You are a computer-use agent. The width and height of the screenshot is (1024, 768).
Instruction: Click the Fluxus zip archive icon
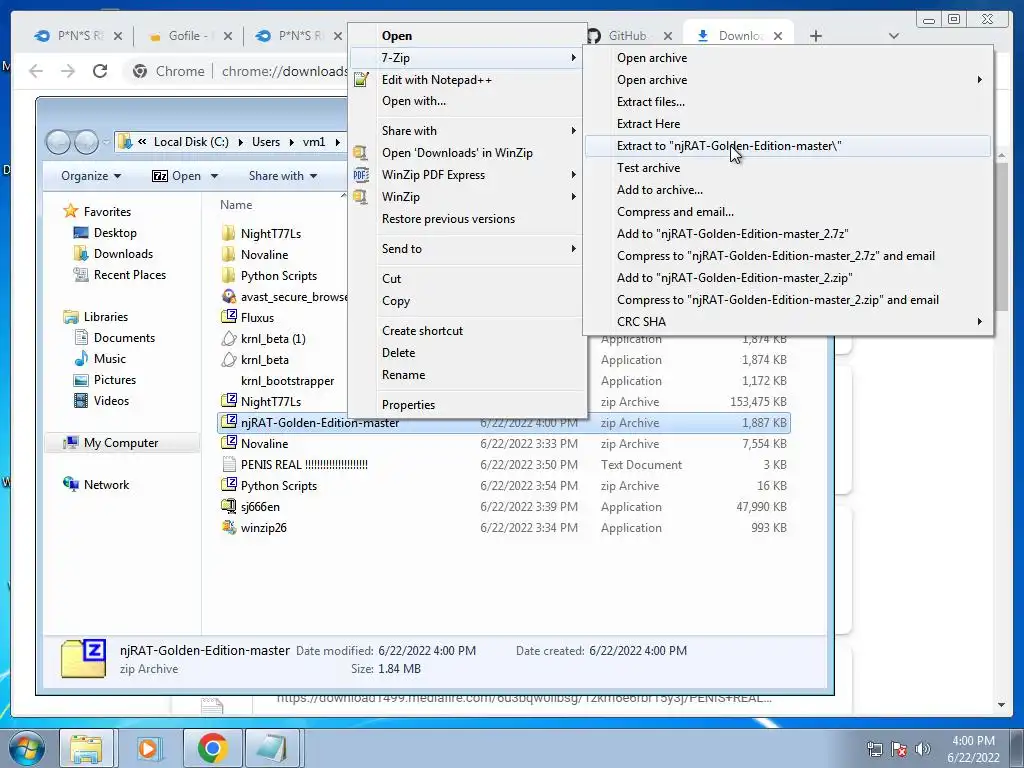(229, 317)
